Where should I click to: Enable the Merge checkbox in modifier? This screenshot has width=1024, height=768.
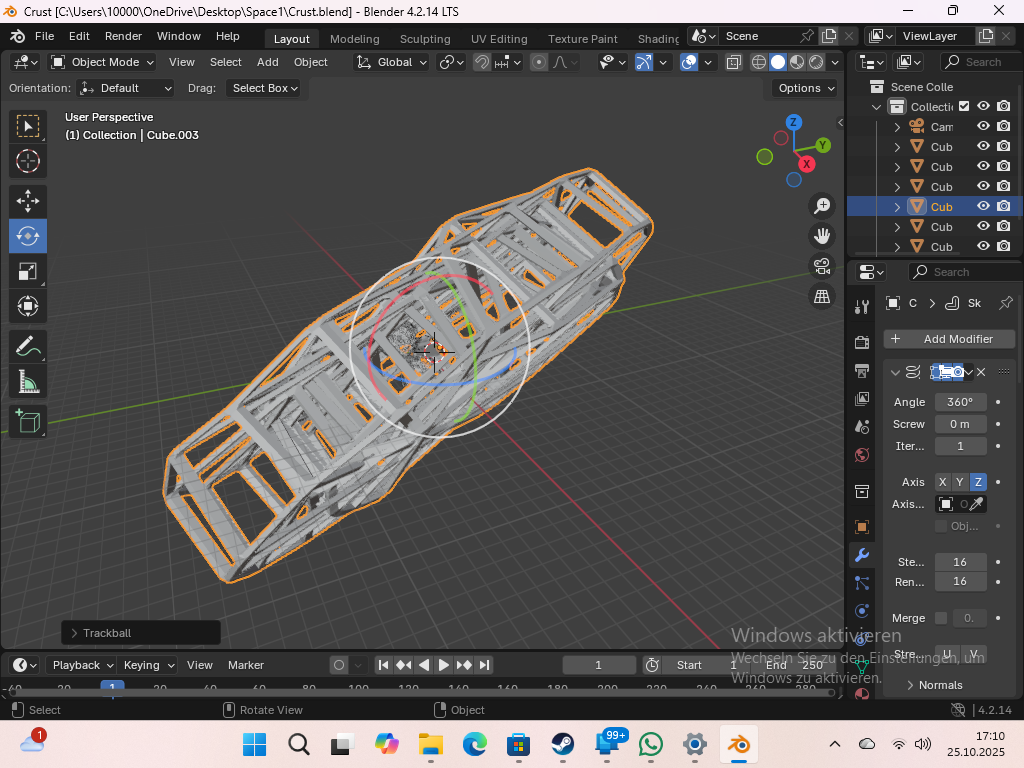(x=941, y=618)
